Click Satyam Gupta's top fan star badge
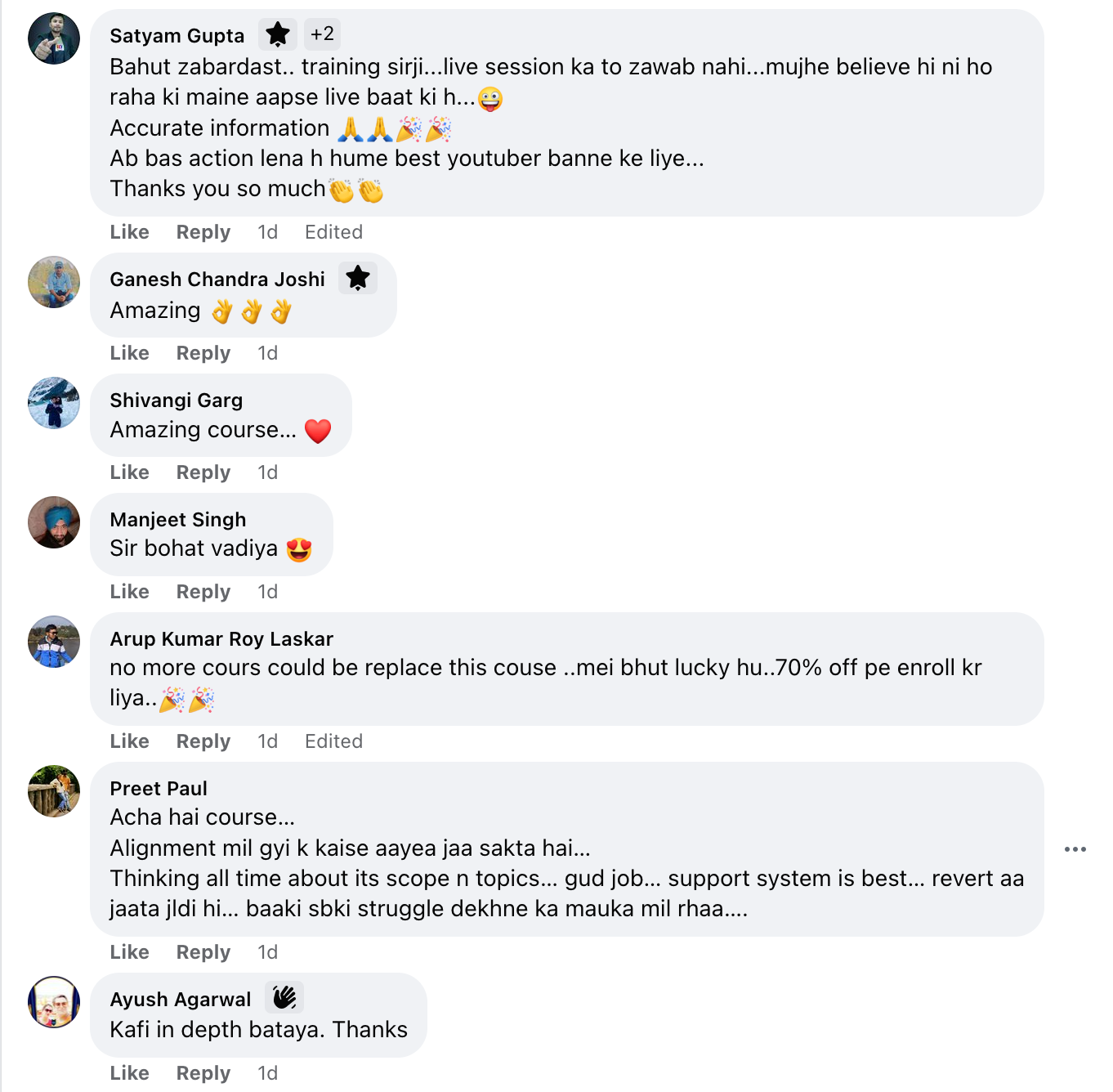The height and width of the screenshot is (1092, 1113). 278,34
